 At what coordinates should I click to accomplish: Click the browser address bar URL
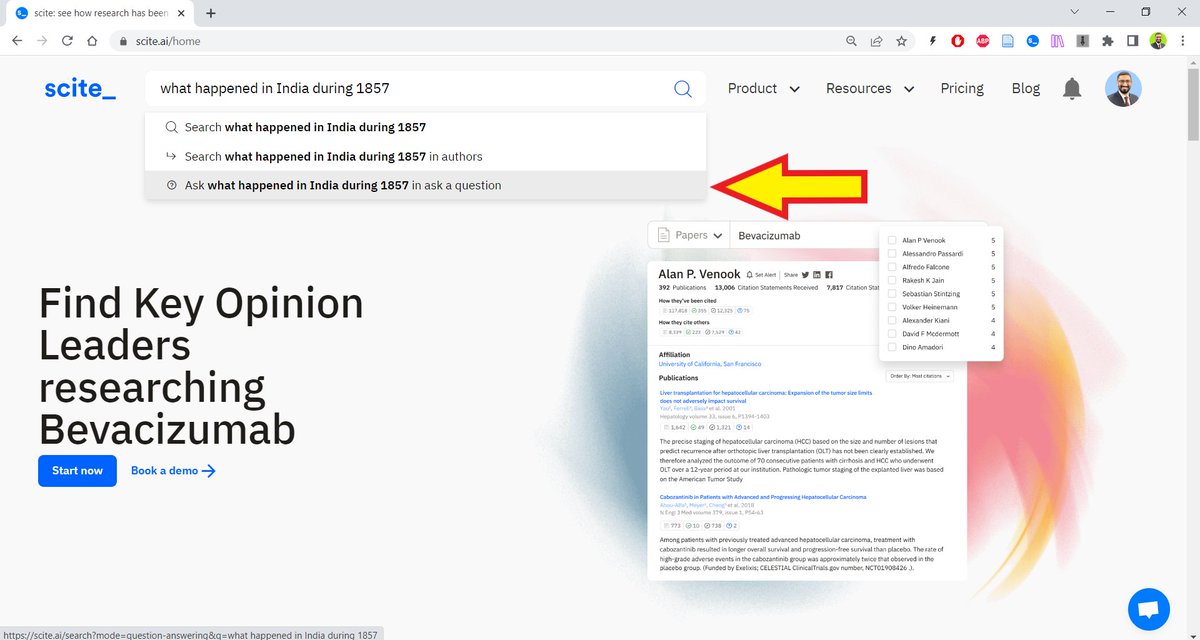[167, 42]
